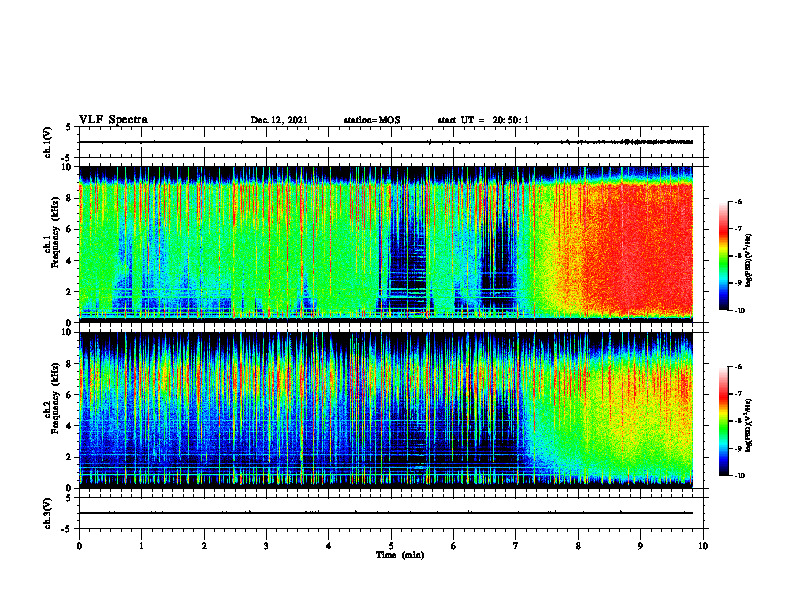
Task: Click the "start UT = 20:50: 1" text
Action: [x=483, y=120]
